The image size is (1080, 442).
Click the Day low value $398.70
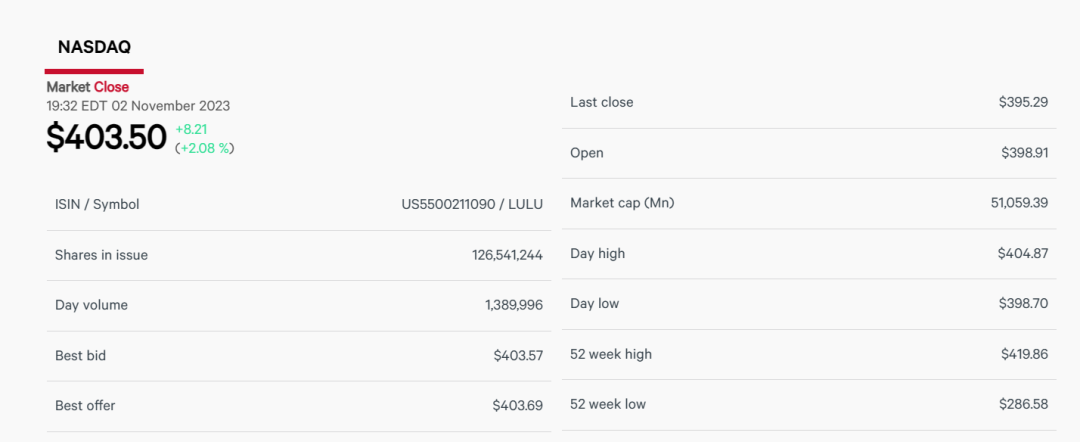pos(1024,303)
